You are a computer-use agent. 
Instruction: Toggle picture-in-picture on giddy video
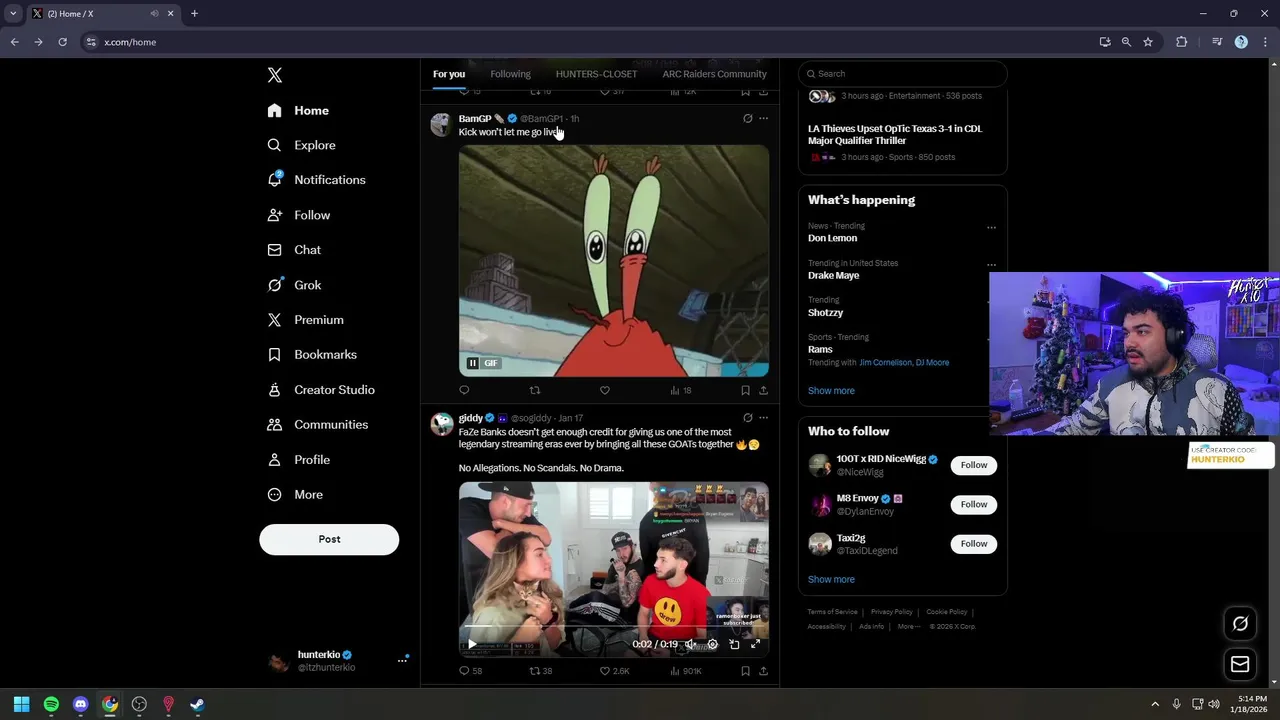[734, 645]
